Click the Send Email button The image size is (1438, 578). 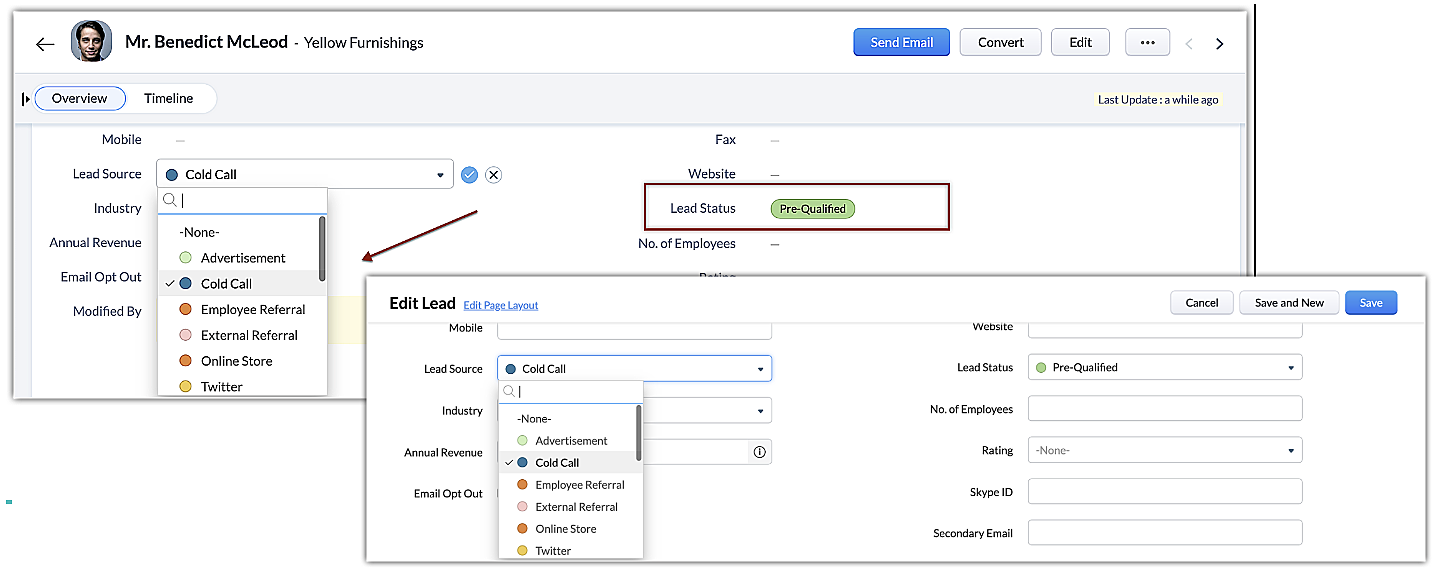tap(901, 42)
